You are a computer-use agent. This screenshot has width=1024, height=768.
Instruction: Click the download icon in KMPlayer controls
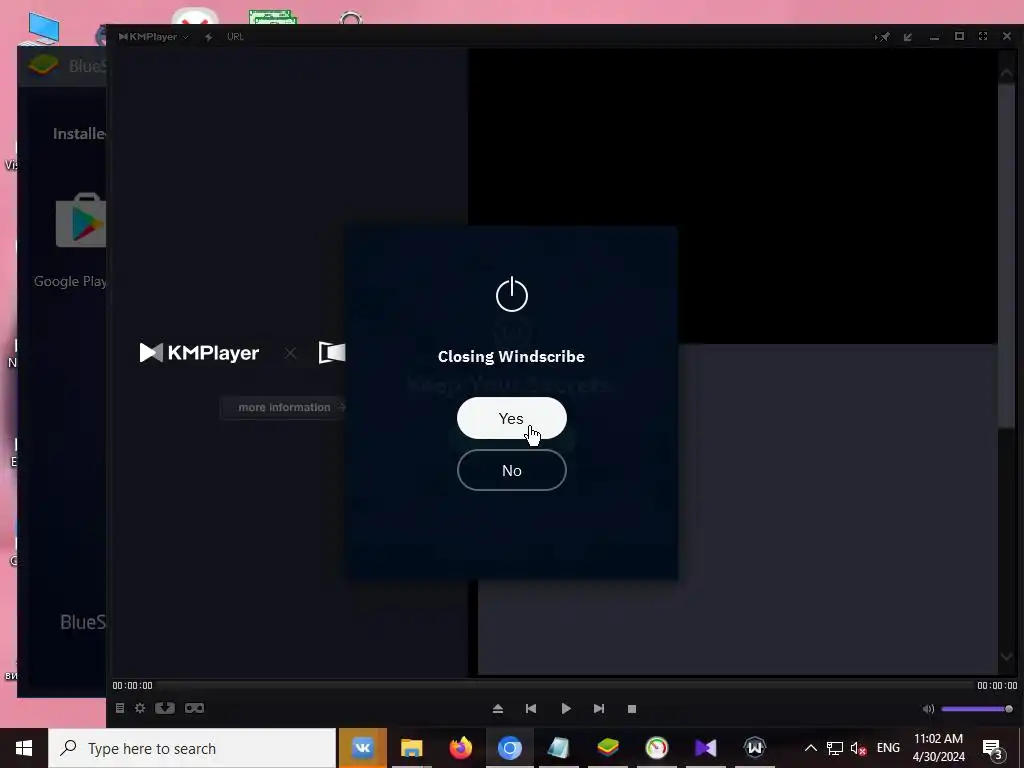click(165, 708)
